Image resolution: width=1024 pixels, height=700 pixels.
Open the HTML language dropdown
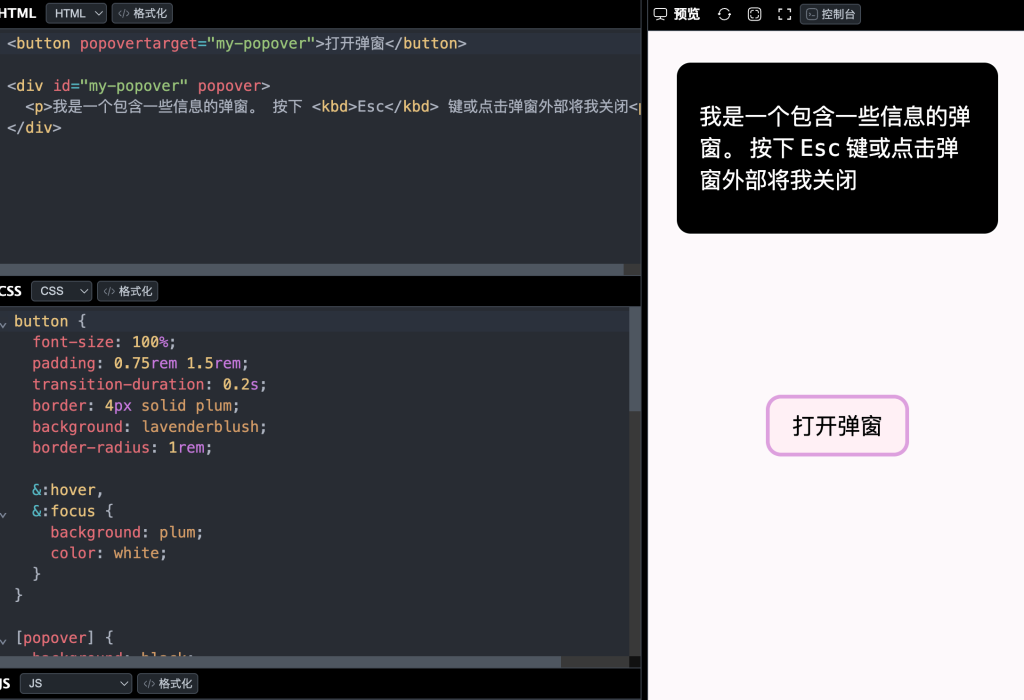(75, 13)
